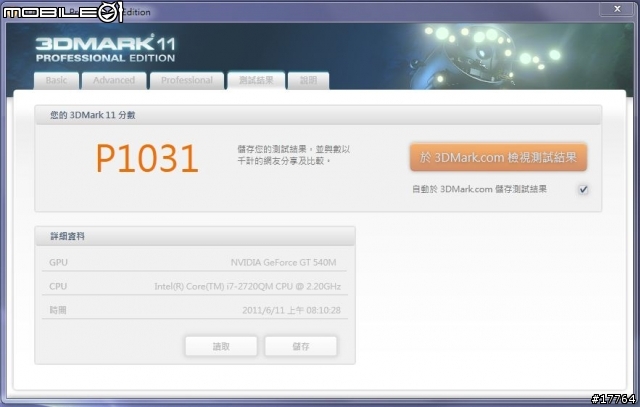The height and width of the screenshot is (407, 640).
Task: Click the 時間 time row label
Action: click(58, 310)
